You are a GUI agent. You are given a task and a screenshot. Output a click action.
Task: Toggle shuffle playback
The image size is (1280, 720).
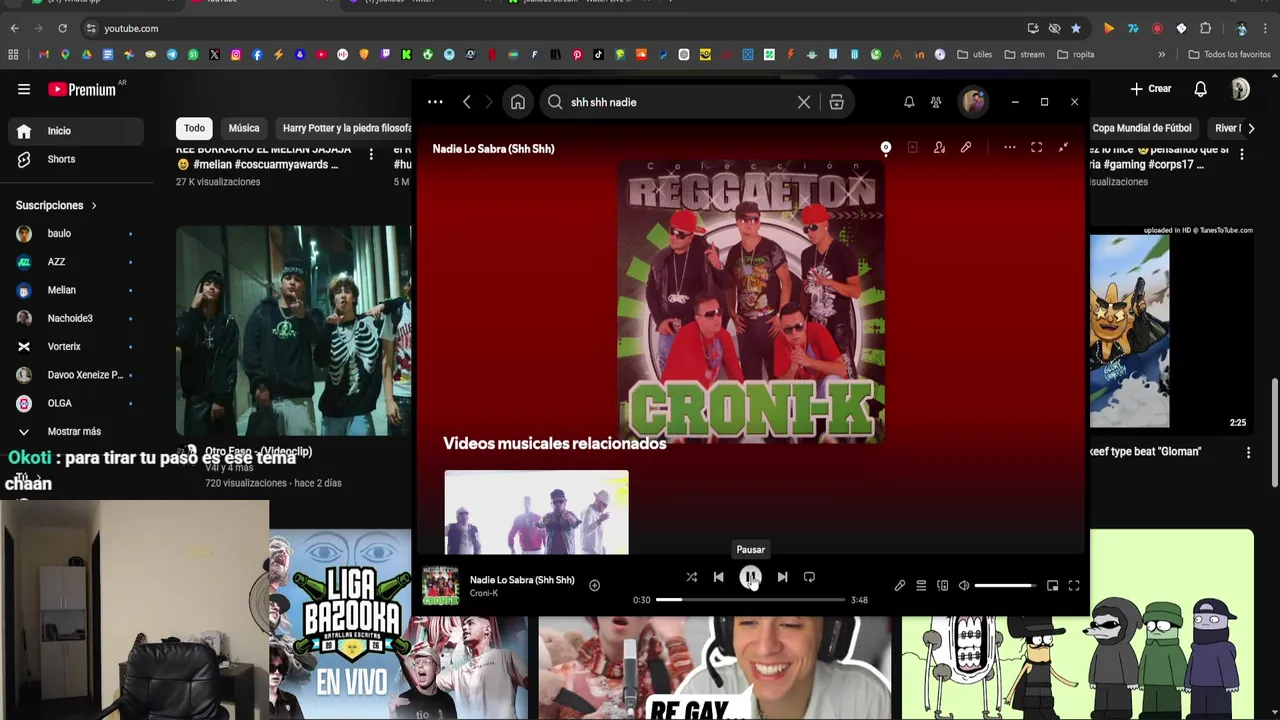[x=691, y=577]
